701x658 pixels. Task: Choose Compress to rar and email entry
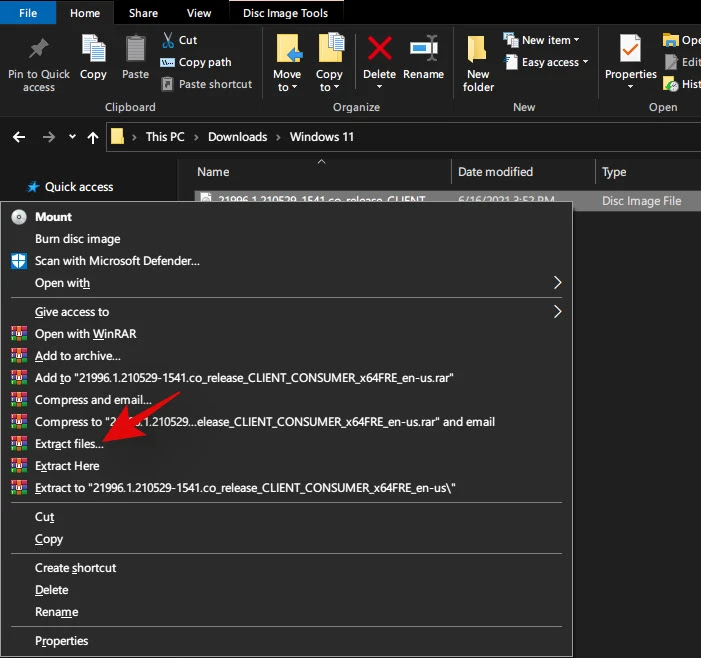point(286,422)
